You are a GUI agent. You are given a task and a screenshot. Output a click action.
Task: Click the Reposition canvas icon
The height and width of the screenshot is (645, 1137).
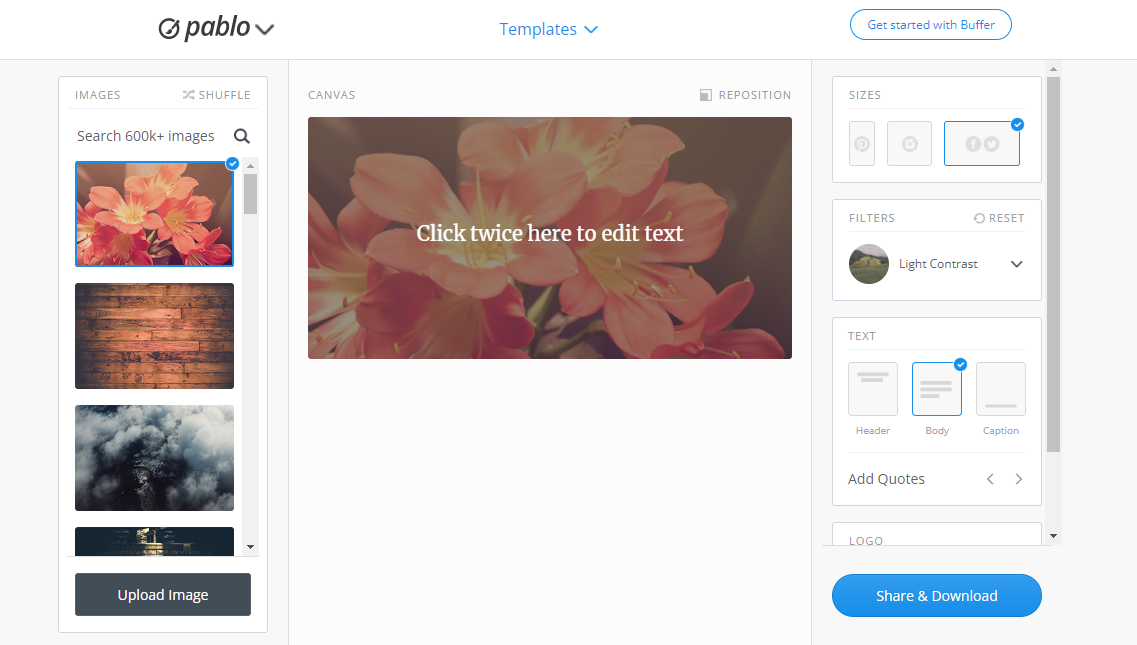pyautogui.click(x=706, y=95)
